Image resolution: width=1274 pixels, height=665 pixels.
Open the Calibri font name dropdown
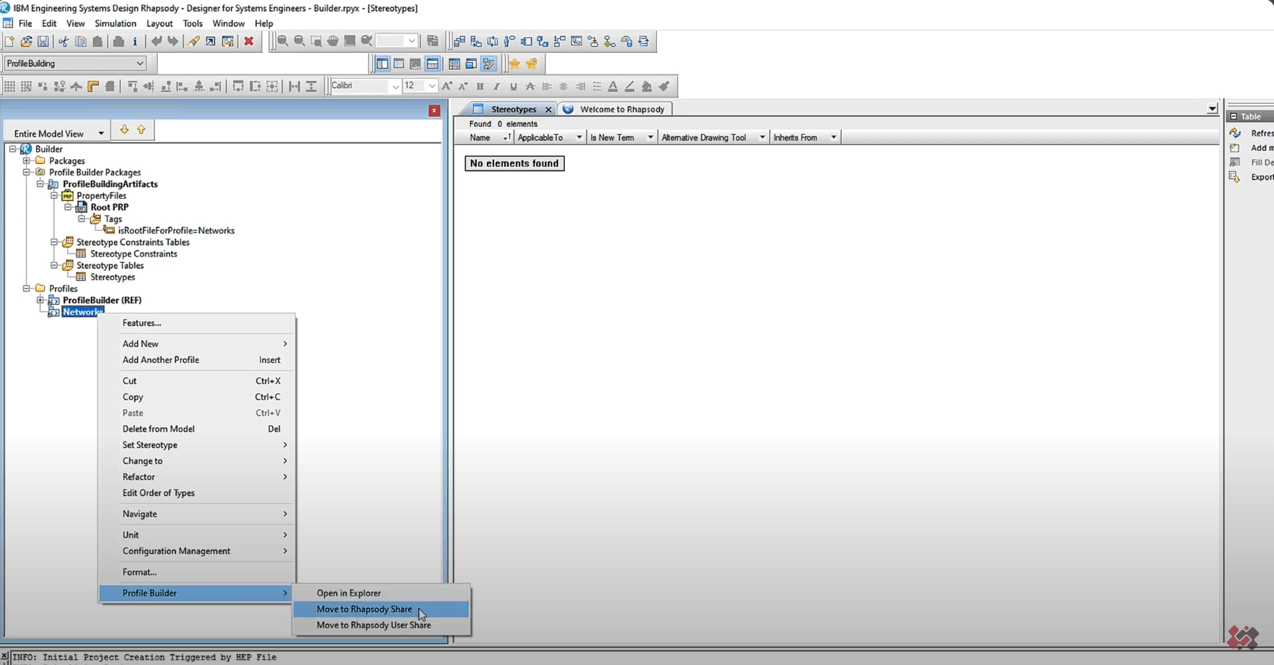(395, 87)
